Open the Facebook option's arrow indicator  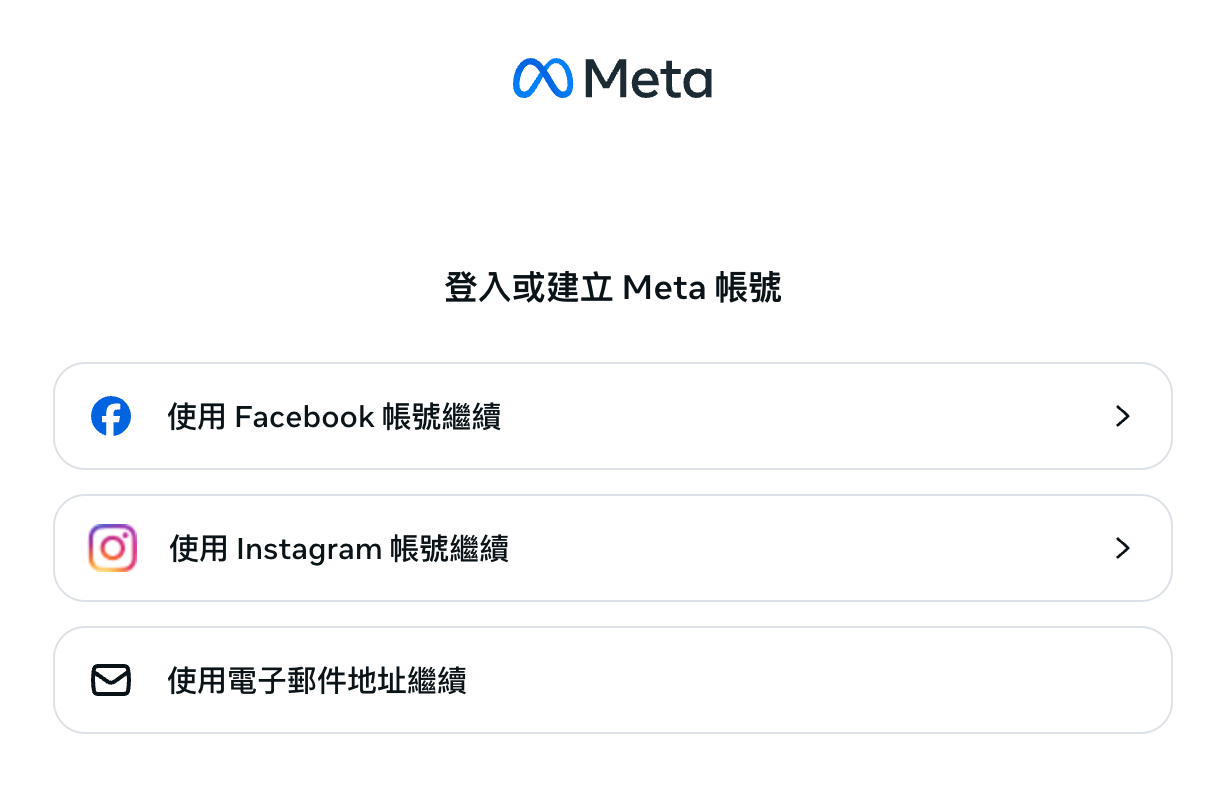point(1122,416)
